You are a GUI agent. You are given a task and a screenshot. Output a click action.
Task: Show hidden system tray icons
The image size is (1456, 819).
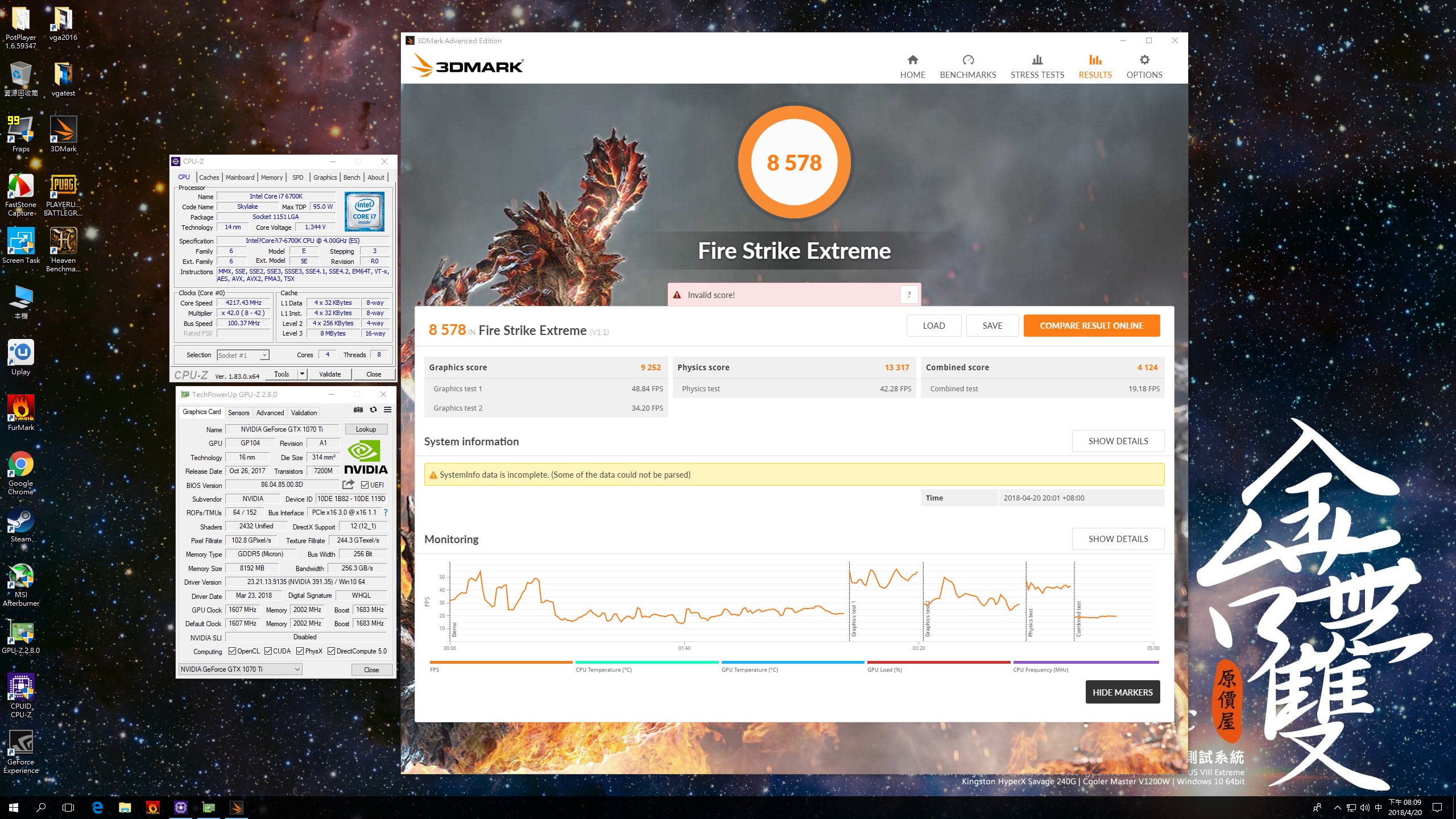[1338, 808]
